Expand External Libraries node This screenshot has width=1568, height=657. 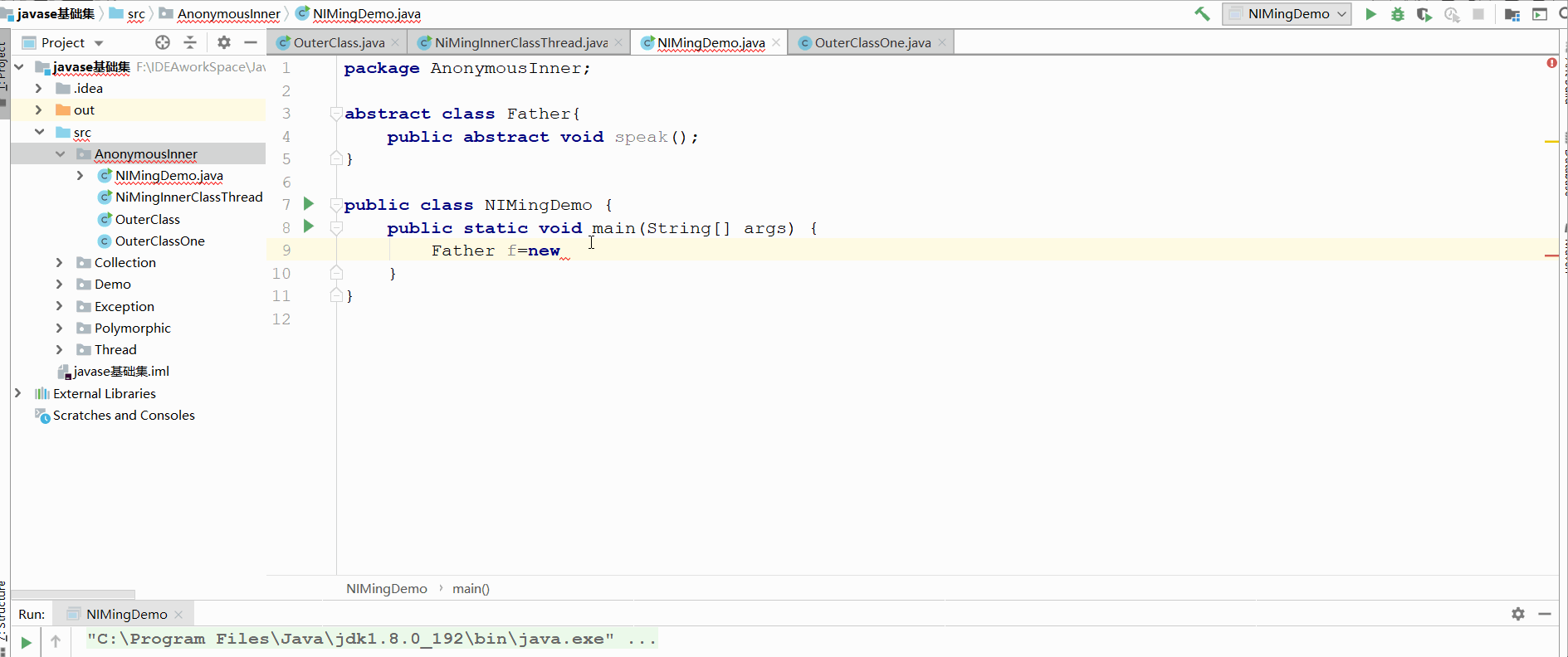click(x=18, y=393)
